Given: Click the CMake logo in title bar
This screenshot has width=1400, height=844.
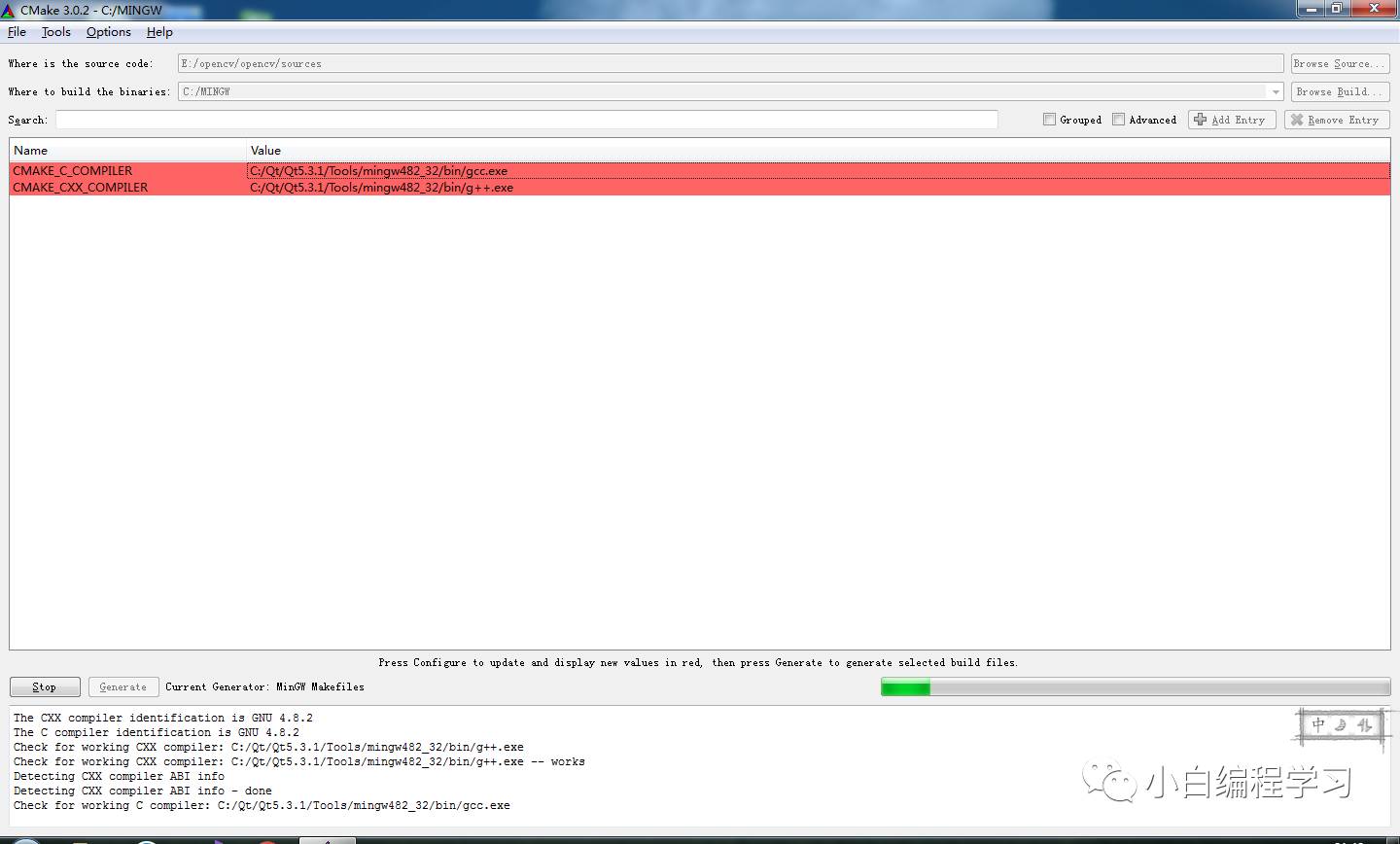Looking at the screenshot, I should (x=8, y=10).
